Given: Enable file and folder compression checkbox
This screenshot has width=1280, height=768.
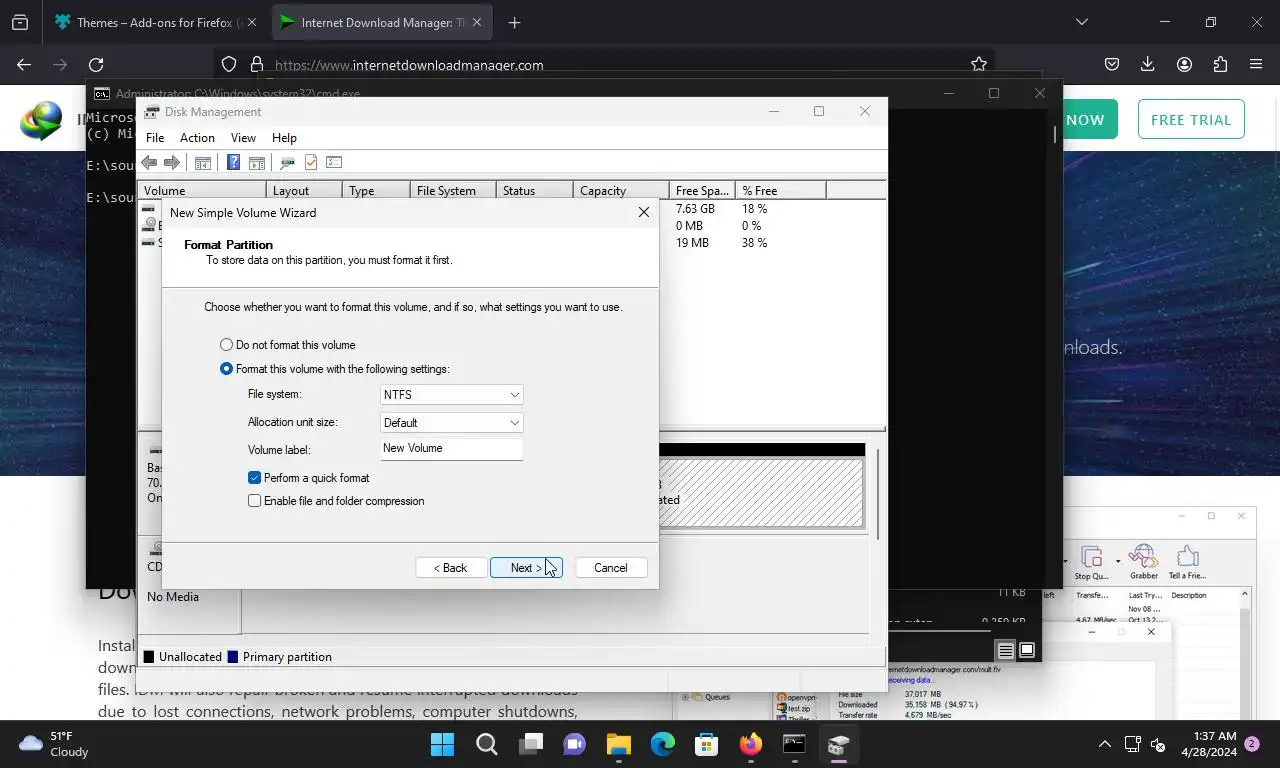Looking at the screenshot, I should [x=337, y=501].
